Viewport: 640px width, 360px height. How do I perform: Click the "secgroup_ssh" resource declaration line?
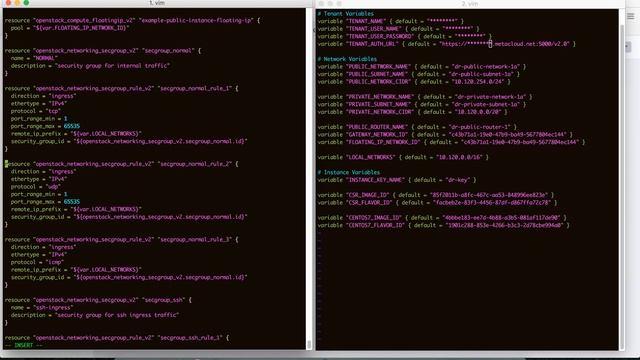tap(98, 300)
